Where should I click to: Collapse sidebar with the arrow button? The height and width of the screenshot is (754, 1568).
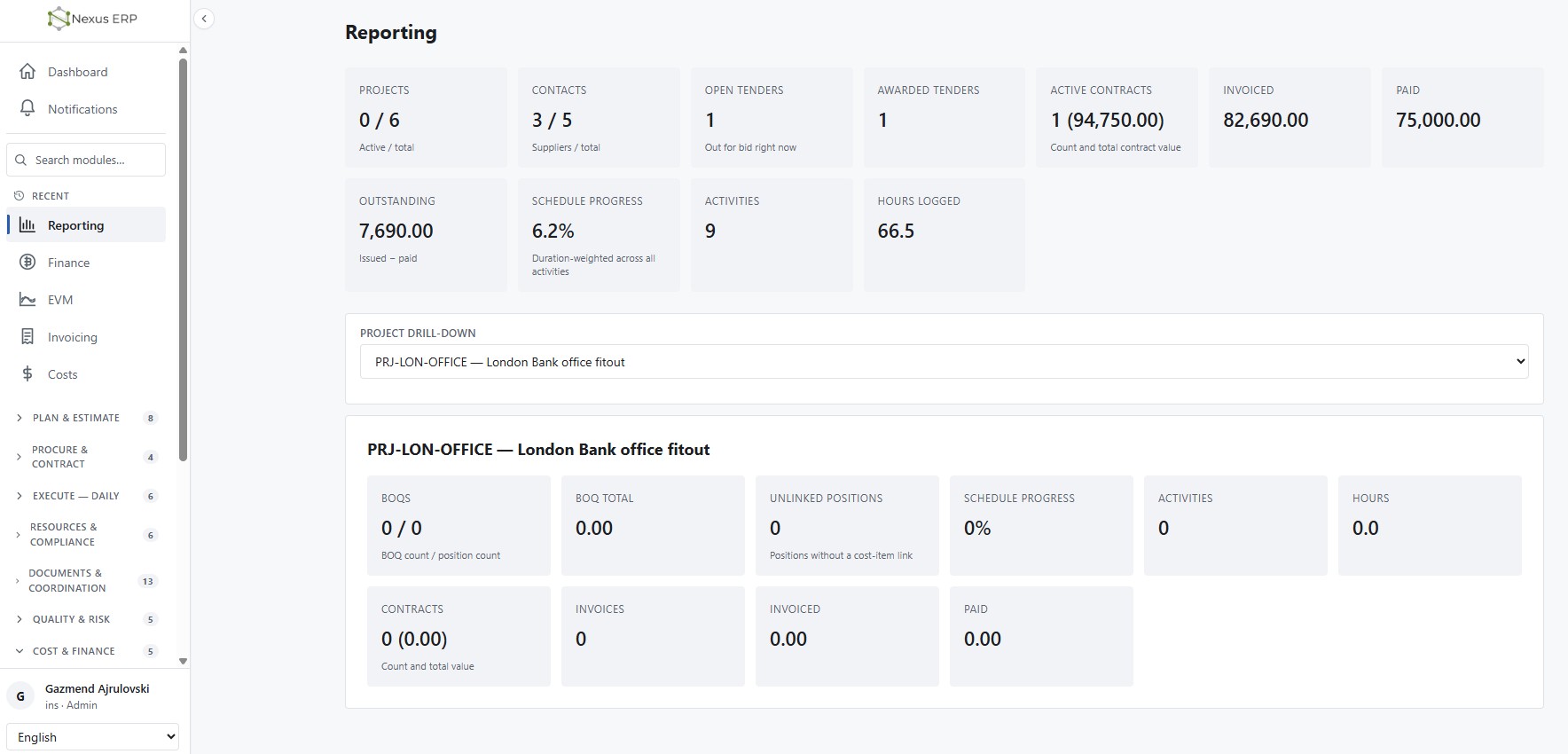[204, 19]
